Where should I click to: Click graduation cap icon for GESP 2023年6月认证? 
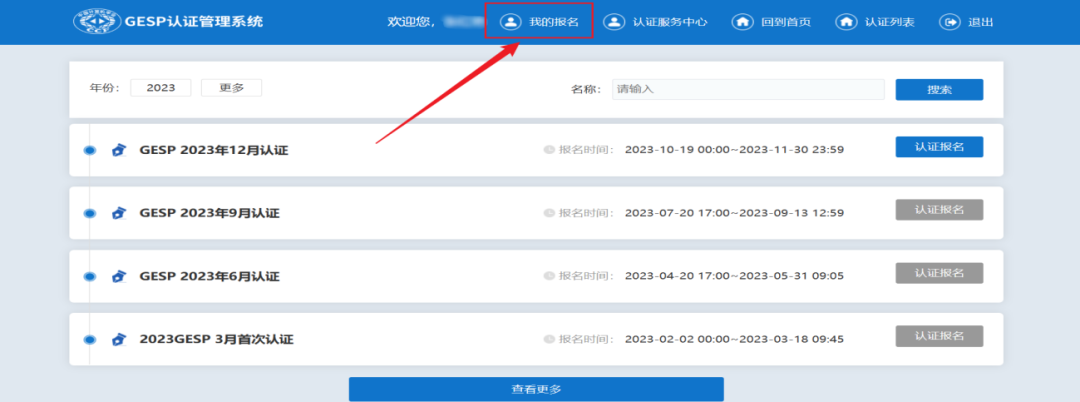[118, 276]
